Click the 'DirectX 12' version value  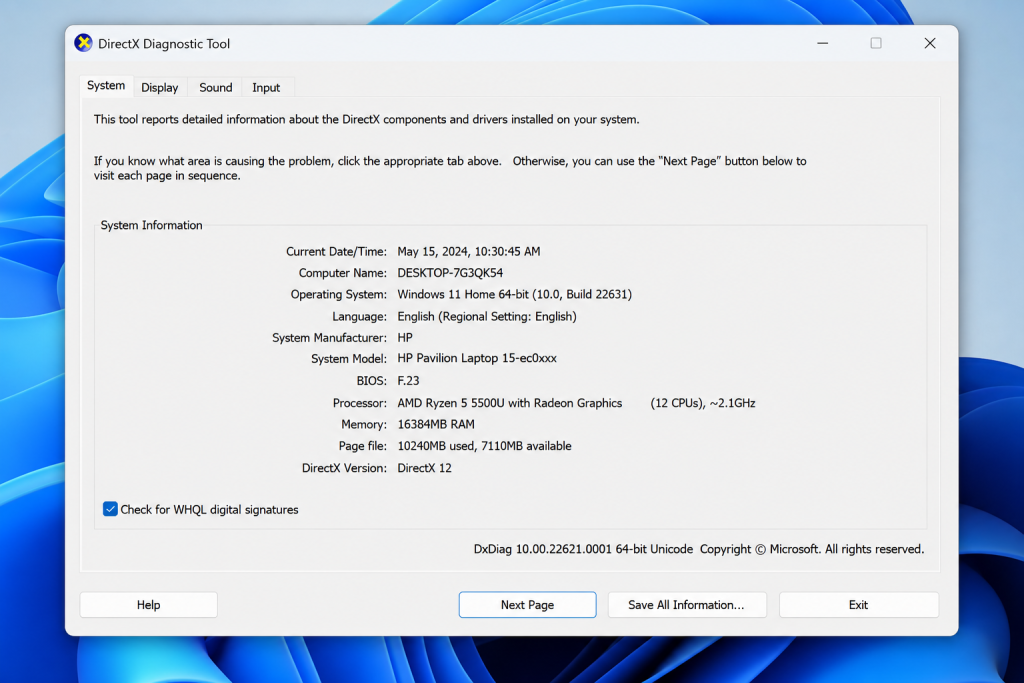coord(424,468)
